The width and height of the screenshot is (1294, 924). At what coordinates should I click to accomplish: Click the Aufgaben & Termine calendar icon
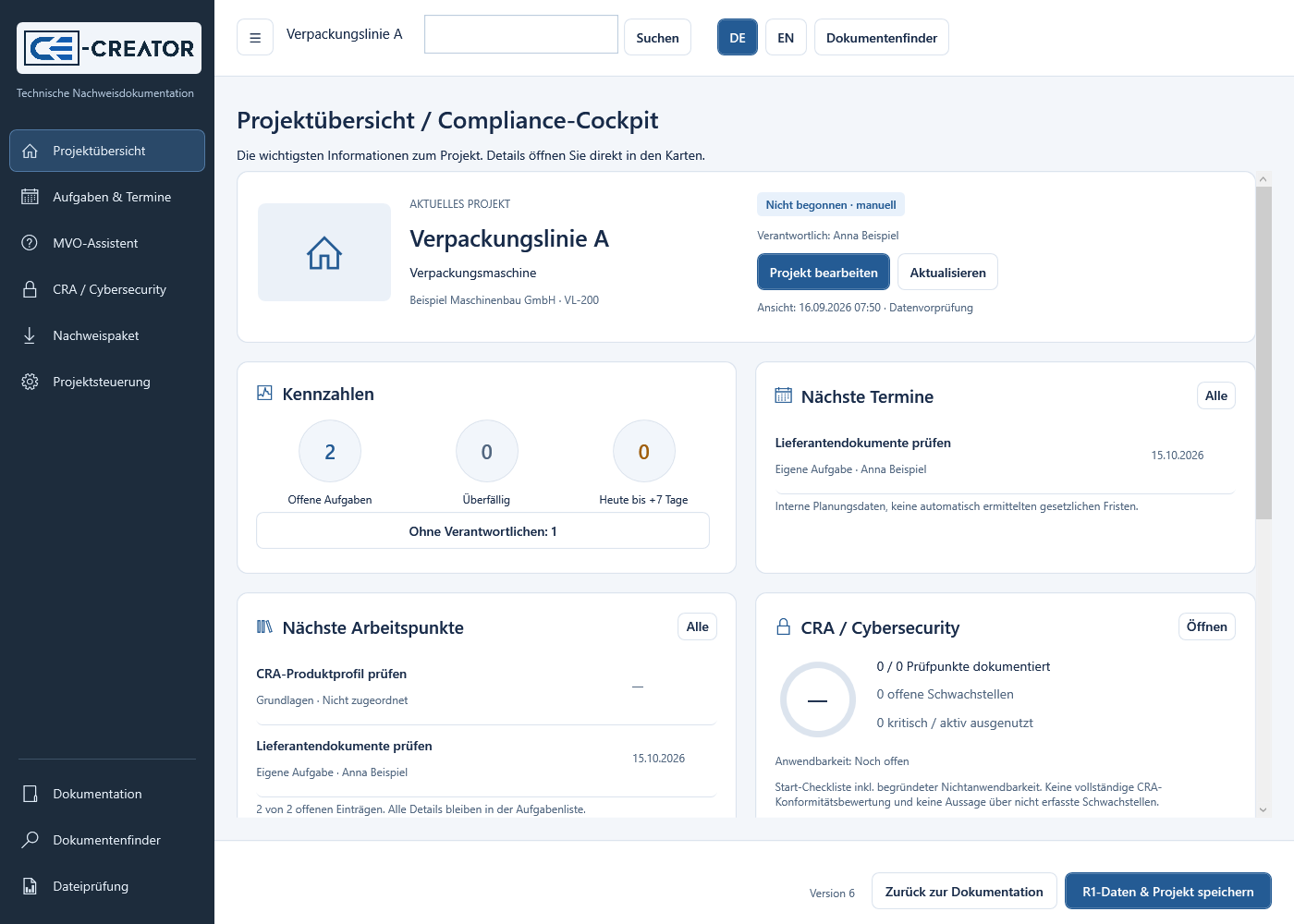click(x=30, y=197)
